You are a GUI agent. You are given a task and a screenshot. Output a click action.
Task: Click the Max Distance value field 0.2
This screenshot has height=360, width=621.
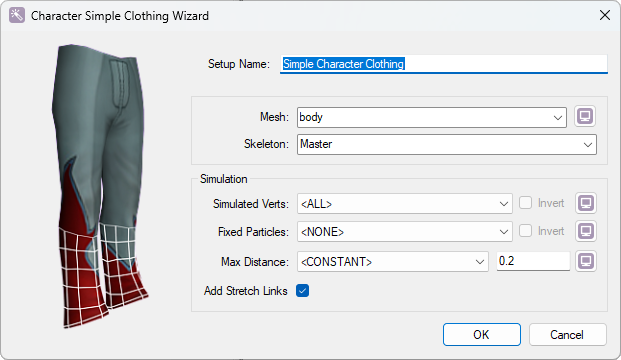[533, 261]
